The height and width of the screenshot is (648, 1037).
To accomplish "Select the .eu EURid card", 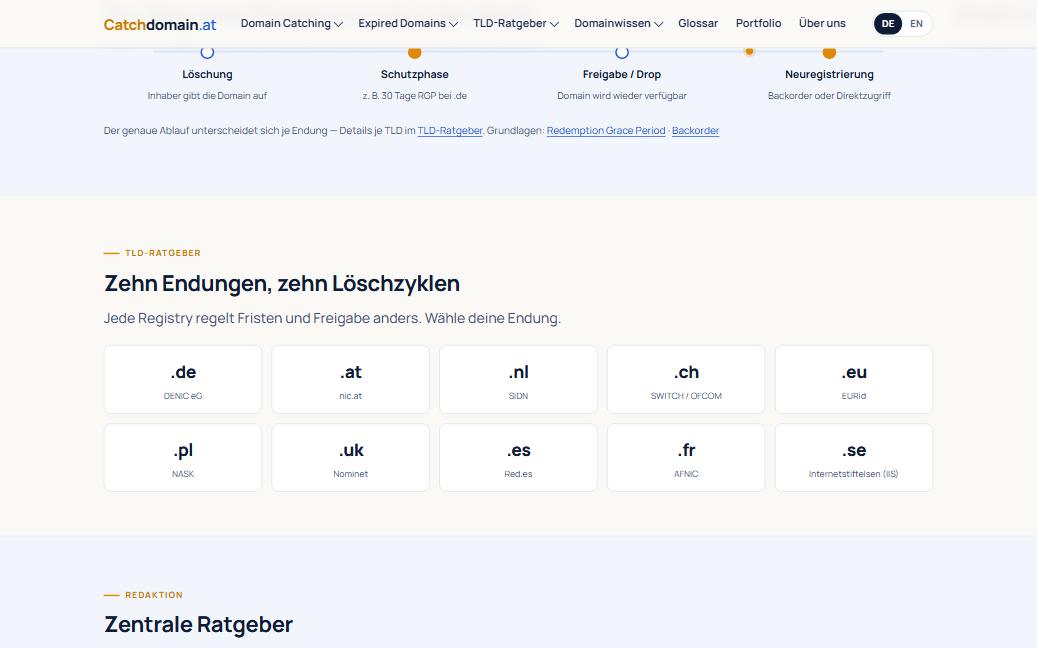I will pyautogui.click(x=854, y=380).
